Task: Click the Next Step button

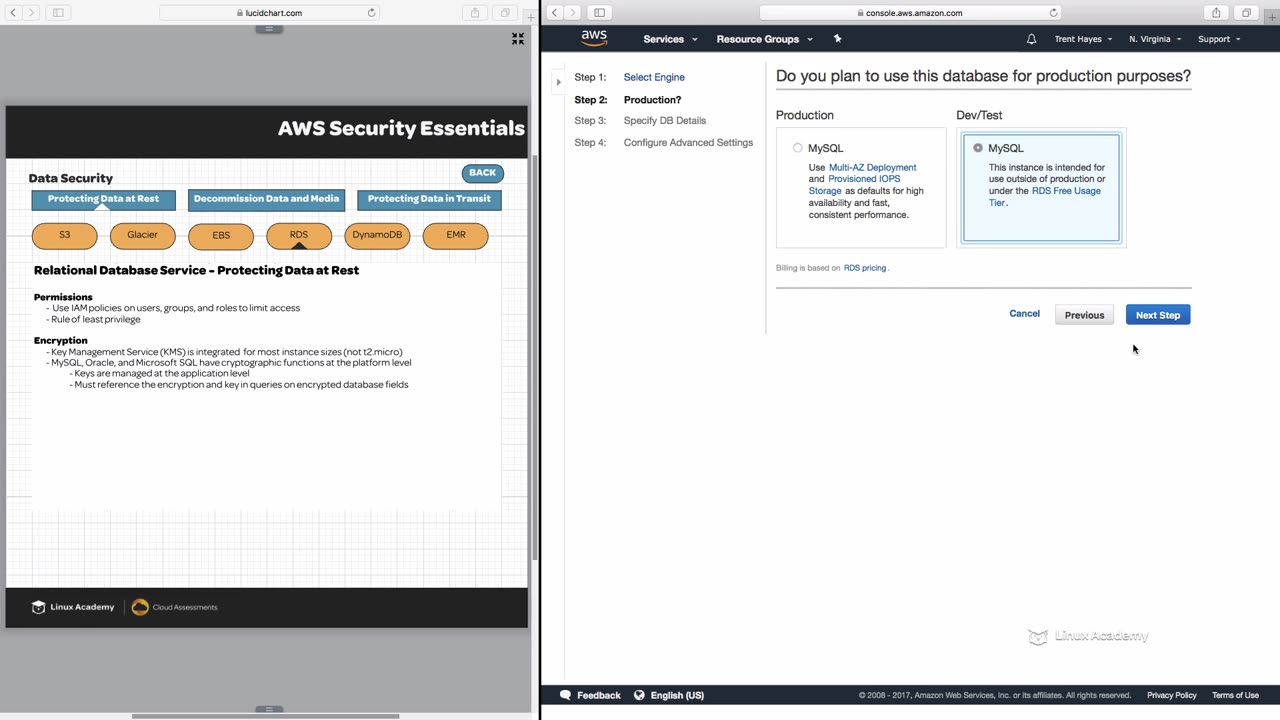Action: tap(1158, 315)
